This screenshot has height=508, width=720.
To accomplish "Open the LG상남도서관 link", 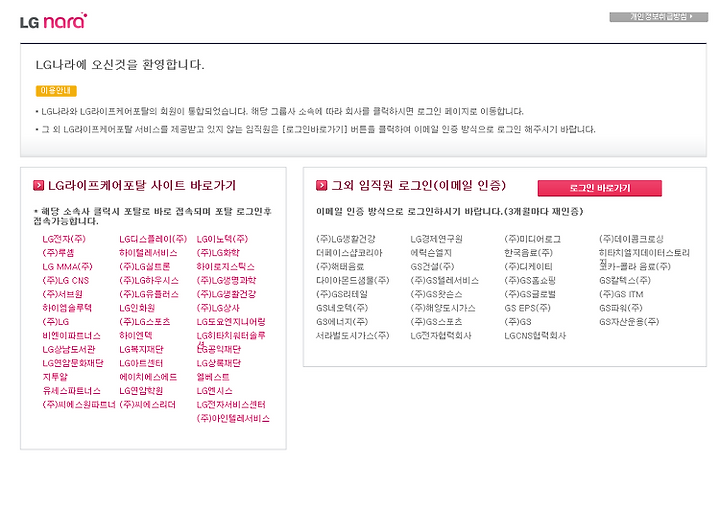I will 68,350.
